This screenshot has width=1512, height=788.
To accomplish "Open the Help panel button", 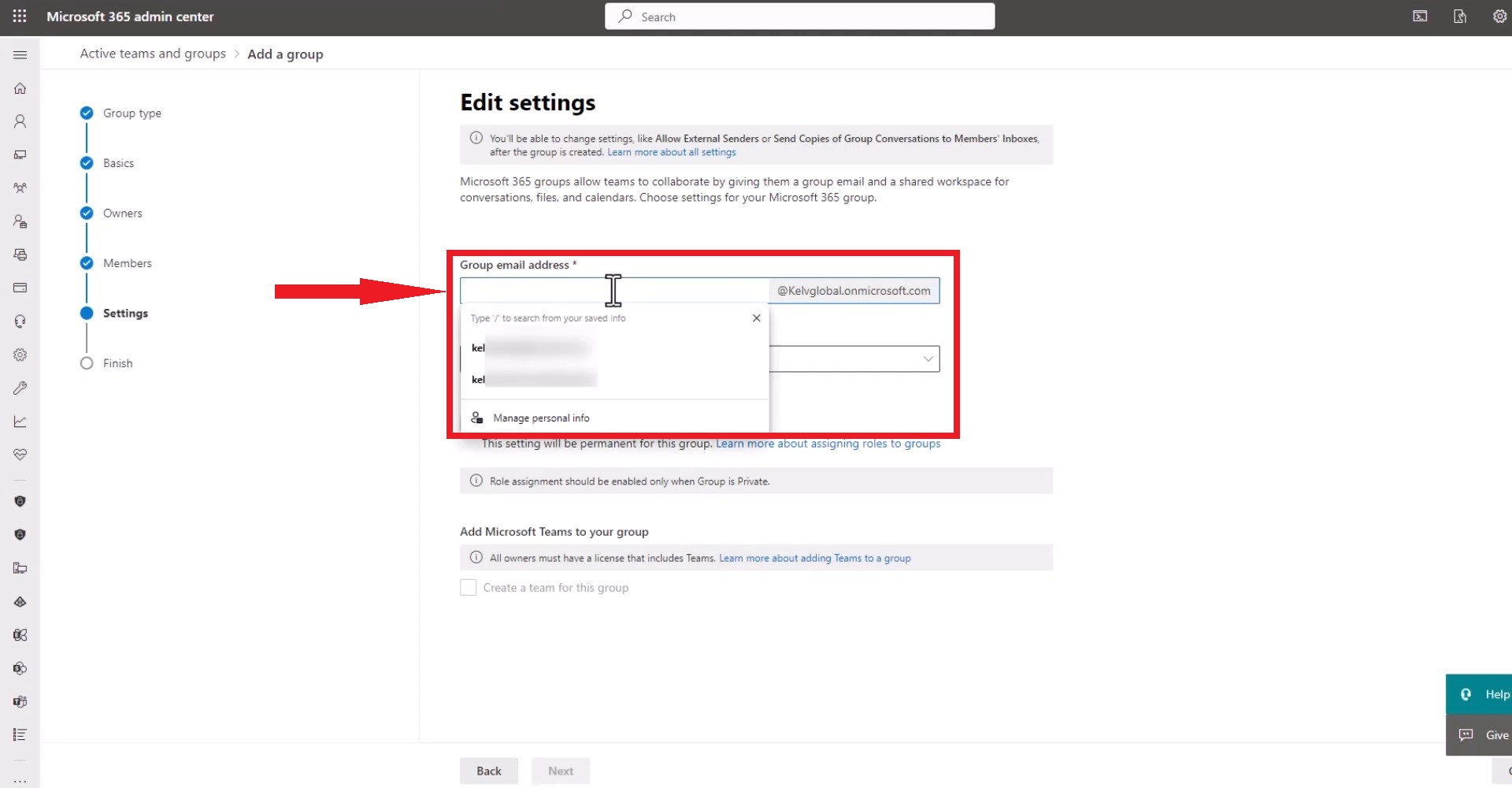I will point(1479,694).
